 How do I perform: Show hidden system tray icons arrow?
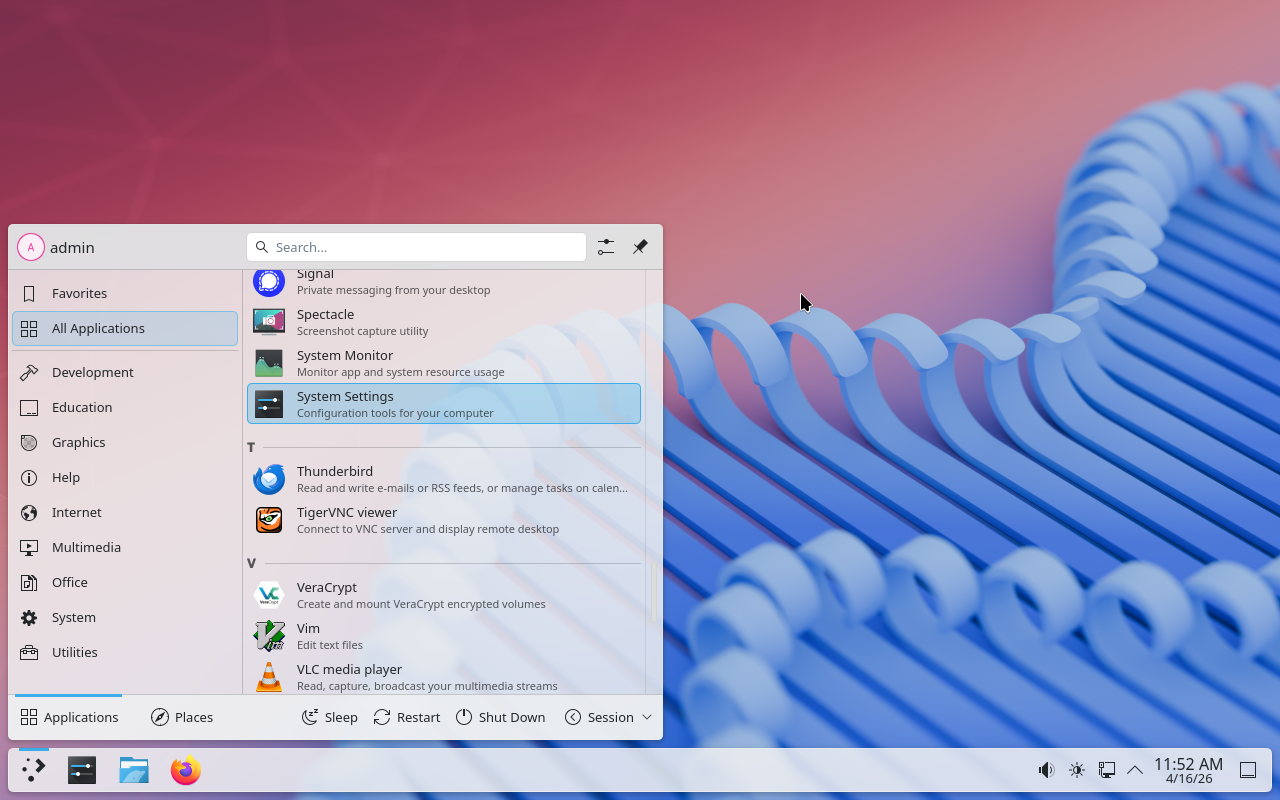tap(1135, 770)
